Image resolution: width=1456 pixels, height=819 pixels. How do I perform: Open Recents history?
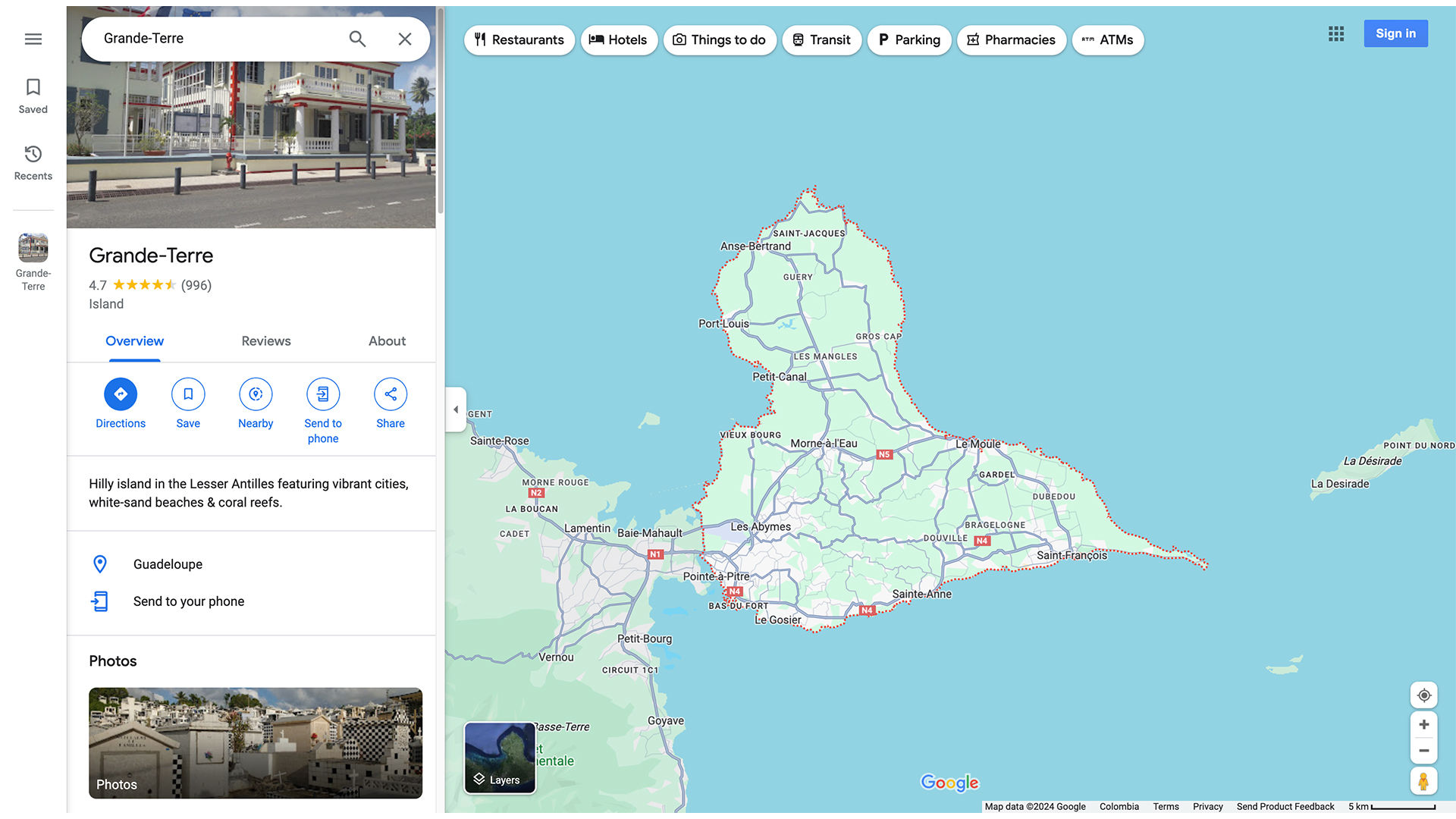[x=33, y=163]
